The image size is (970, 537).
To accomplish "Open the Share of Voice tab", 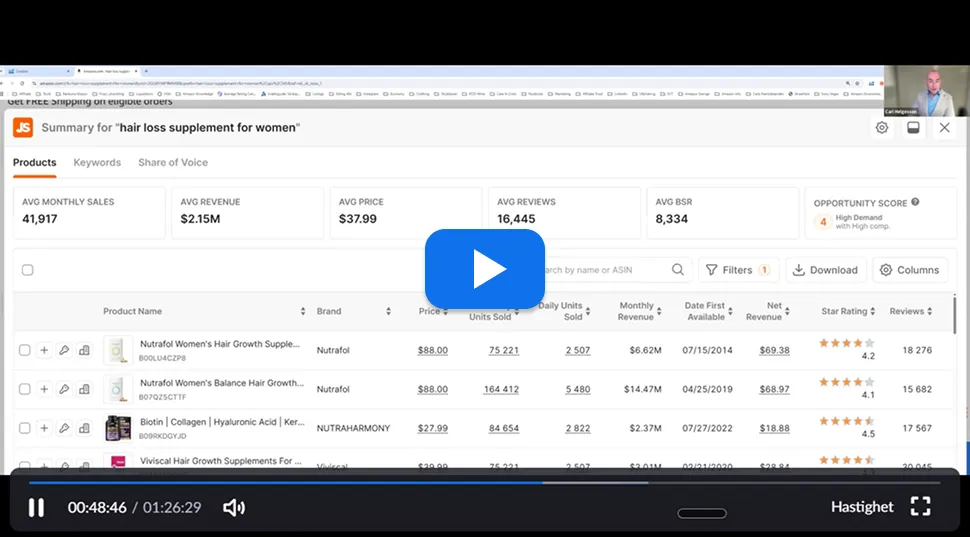I will click(x=173, y=162).
